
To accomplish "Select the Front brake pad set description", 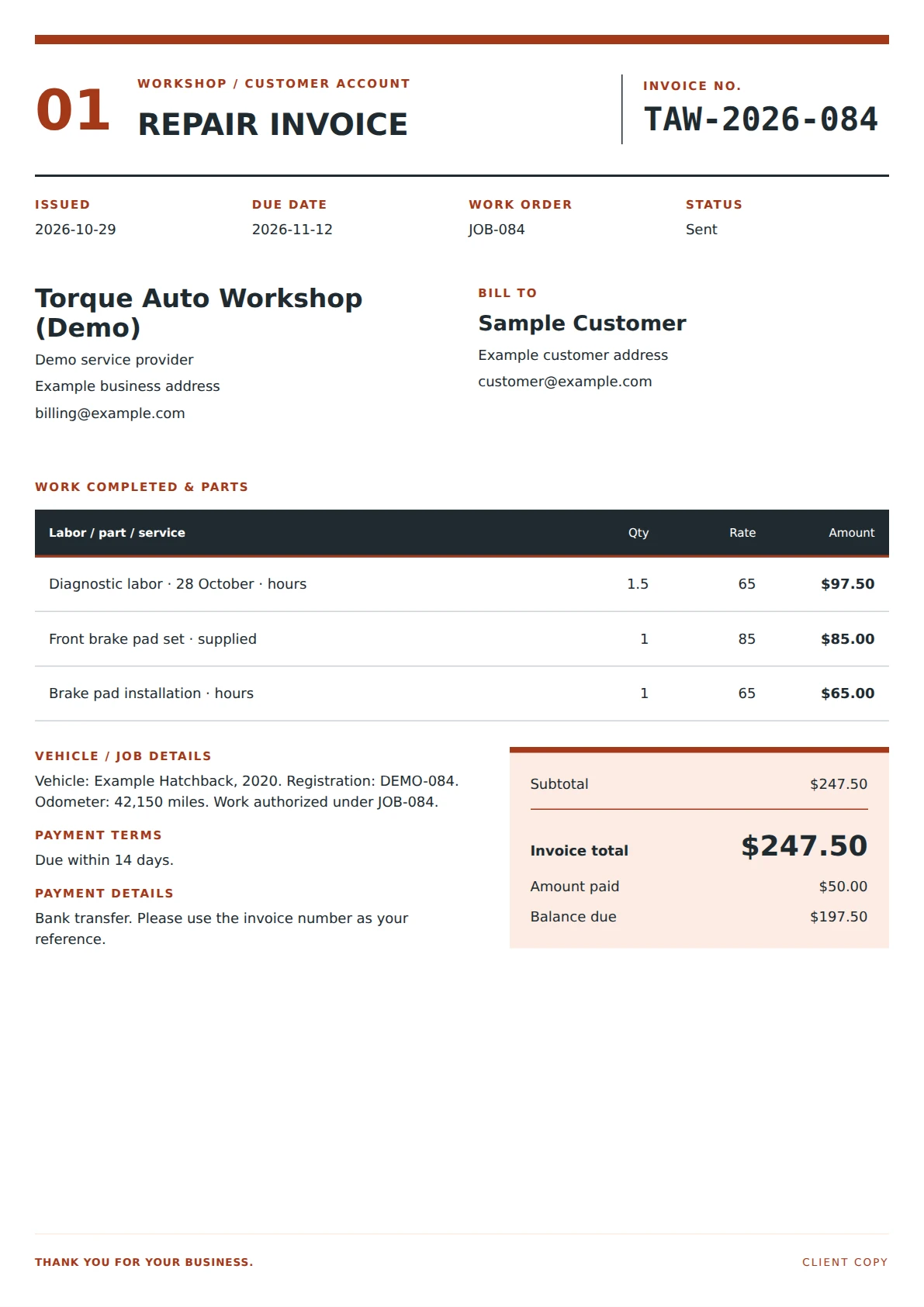I will 153,639.
